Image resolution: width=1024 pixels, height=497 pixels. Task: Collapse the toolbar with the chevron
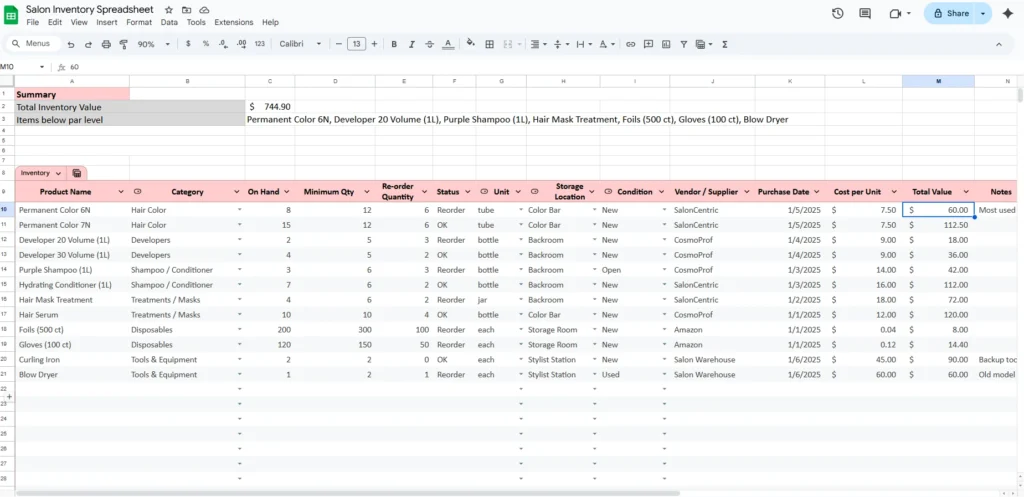coord(999,44)
